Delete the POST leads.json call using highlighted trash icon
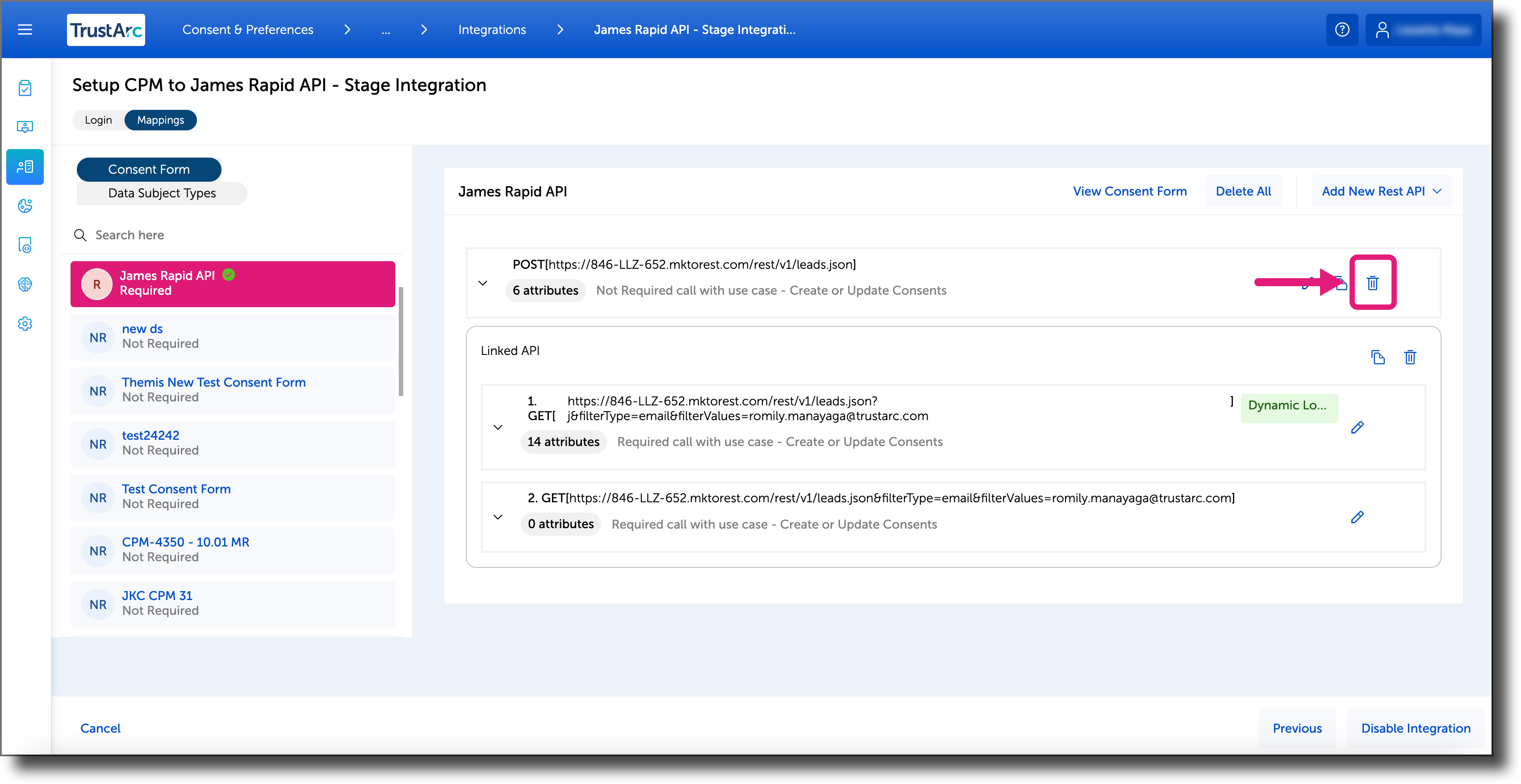Viewport: 1521px width, 784px height. tap(1373, 283)
